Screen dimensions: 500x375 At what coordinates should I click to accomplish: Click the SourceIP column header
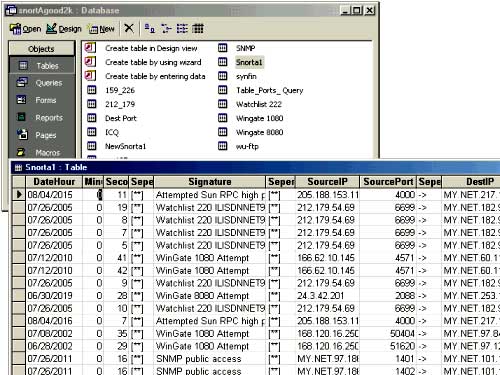click(327, 182)
